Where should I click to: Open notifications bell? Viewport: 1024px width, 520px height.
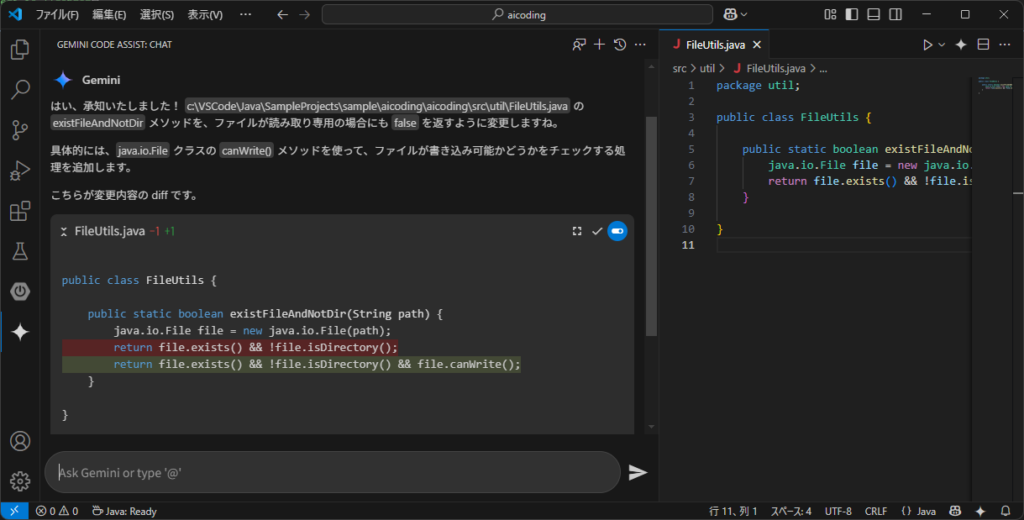point(1005,511)
